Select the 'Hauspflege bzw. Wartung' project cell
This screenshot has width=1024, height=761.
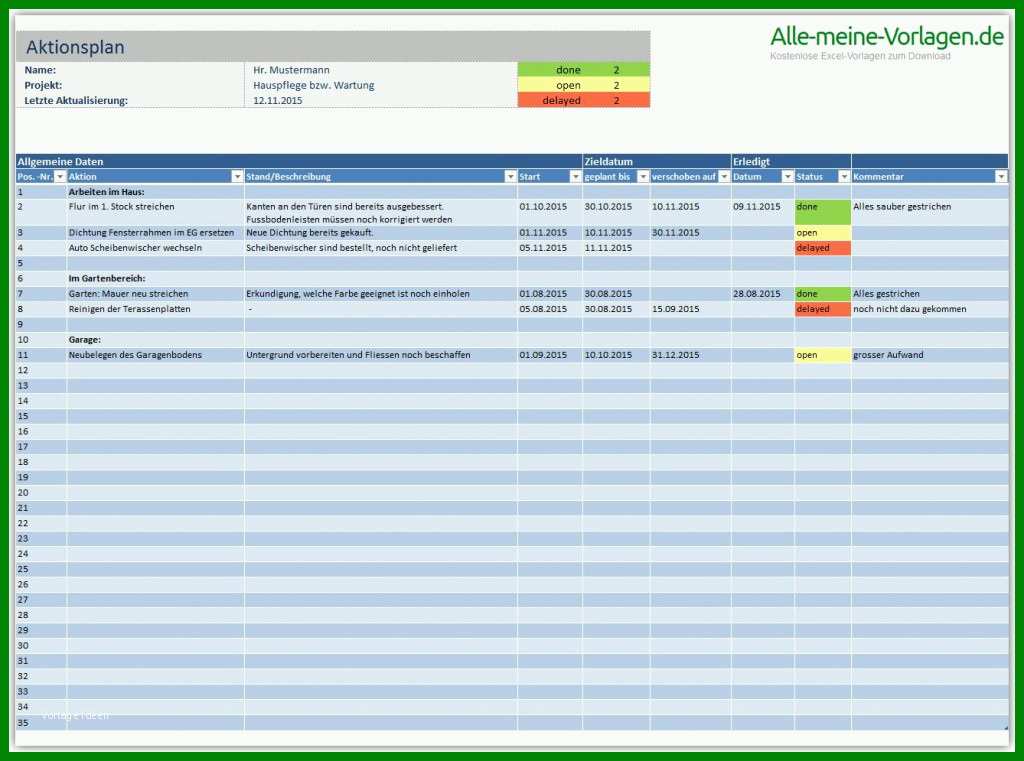point(381,85)
